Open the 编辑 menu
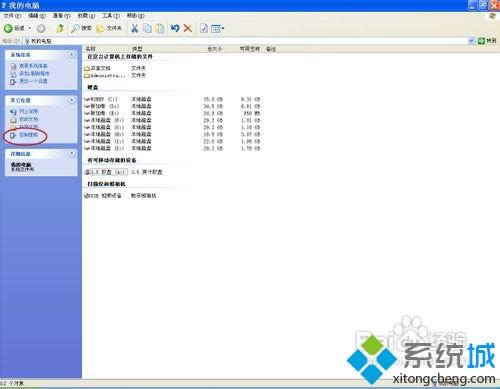The image size is (500, 389). (x=37, y=16)
